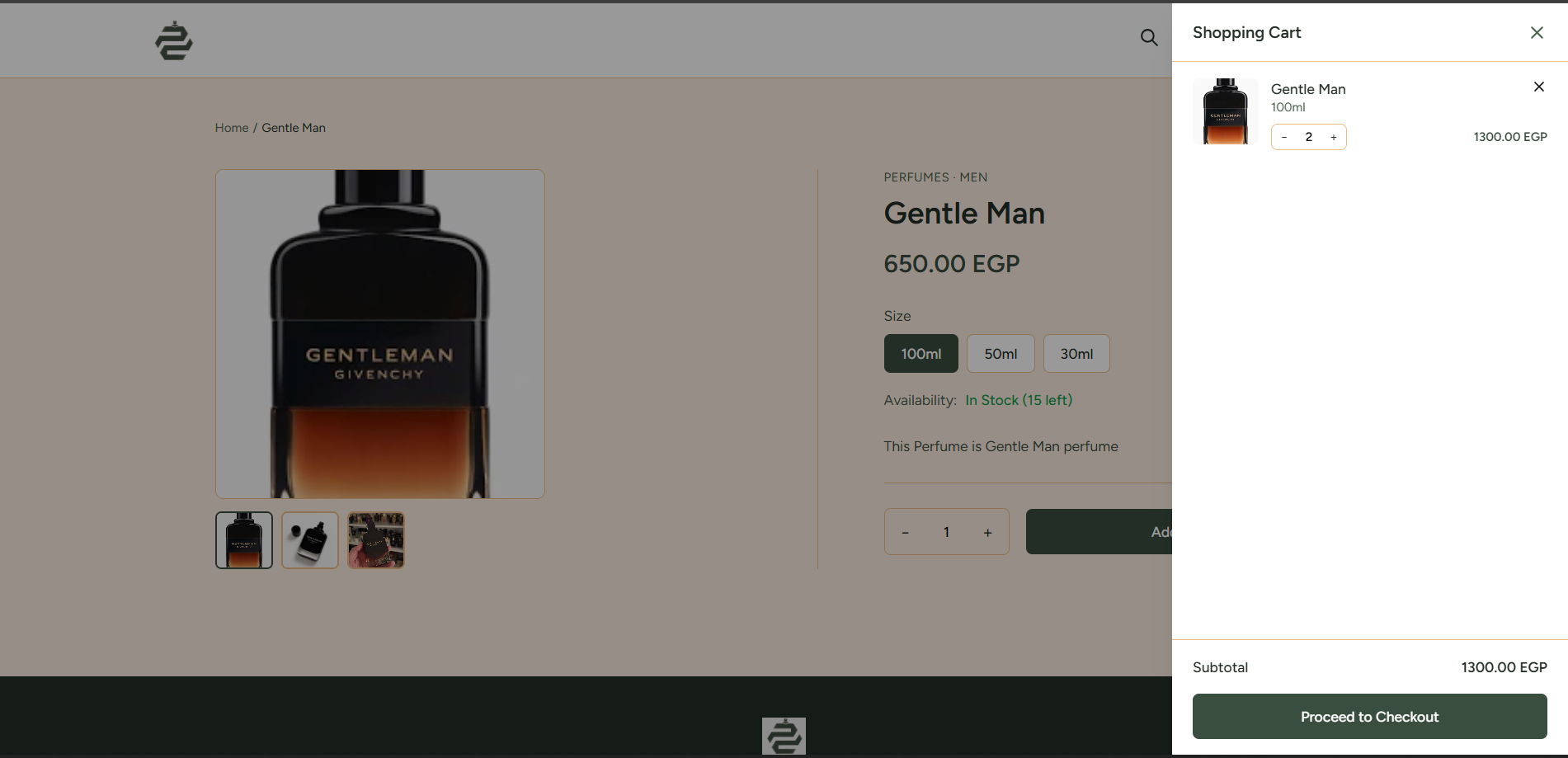Go to Home via breadcrumb
This screenshot has height=758, width=1568.
pos(232,128)
